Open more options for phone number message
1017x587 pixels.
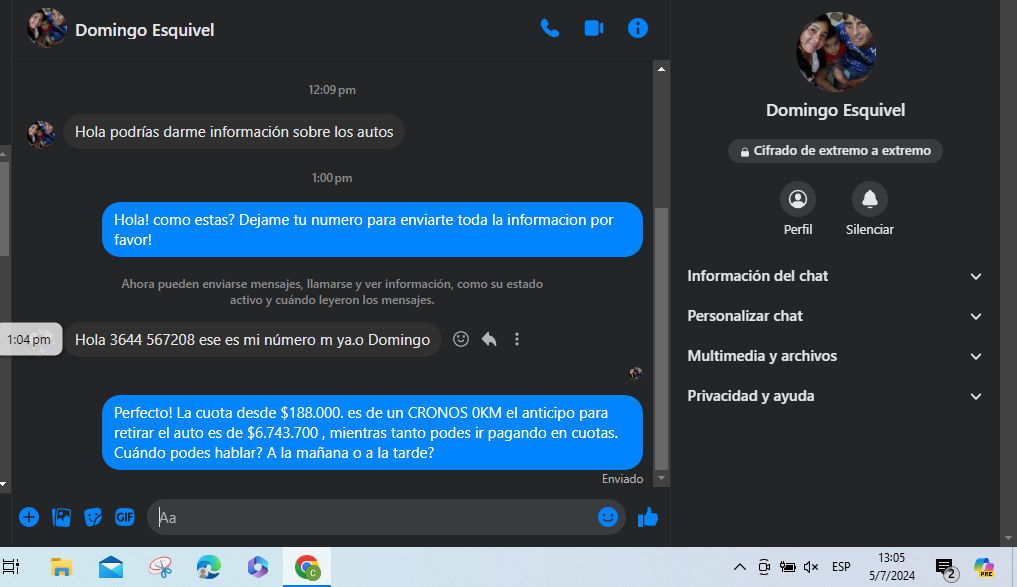coord(517,339)
